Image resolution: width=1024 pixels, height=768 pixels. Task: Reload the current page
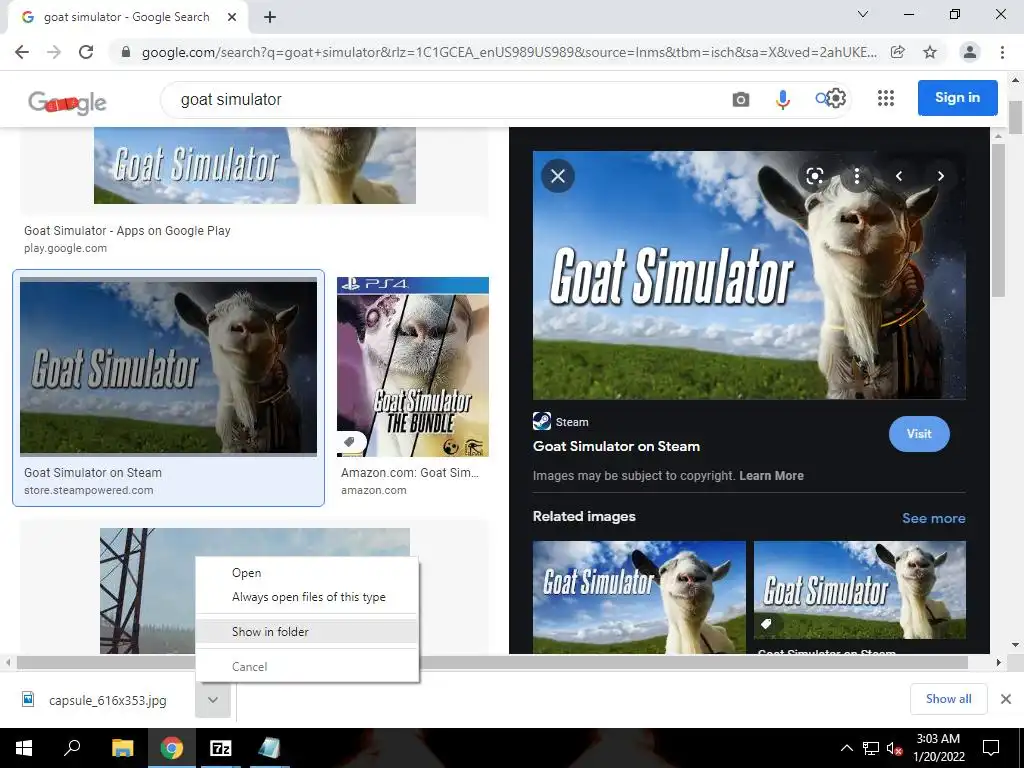coord(86,52)
